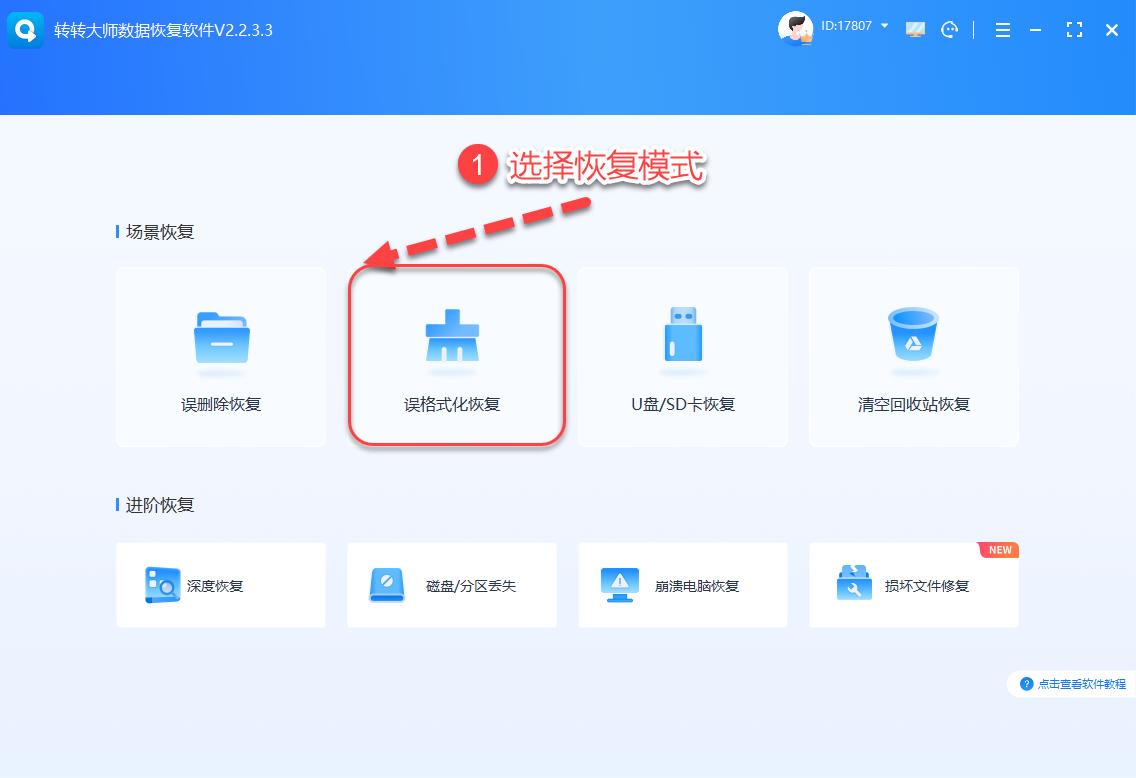Image resolution: width=1136 pixels, height=778 pixels.
Task: Click the user avatar in the title bar
Action: pyautogui.click(x=795, y=28)
